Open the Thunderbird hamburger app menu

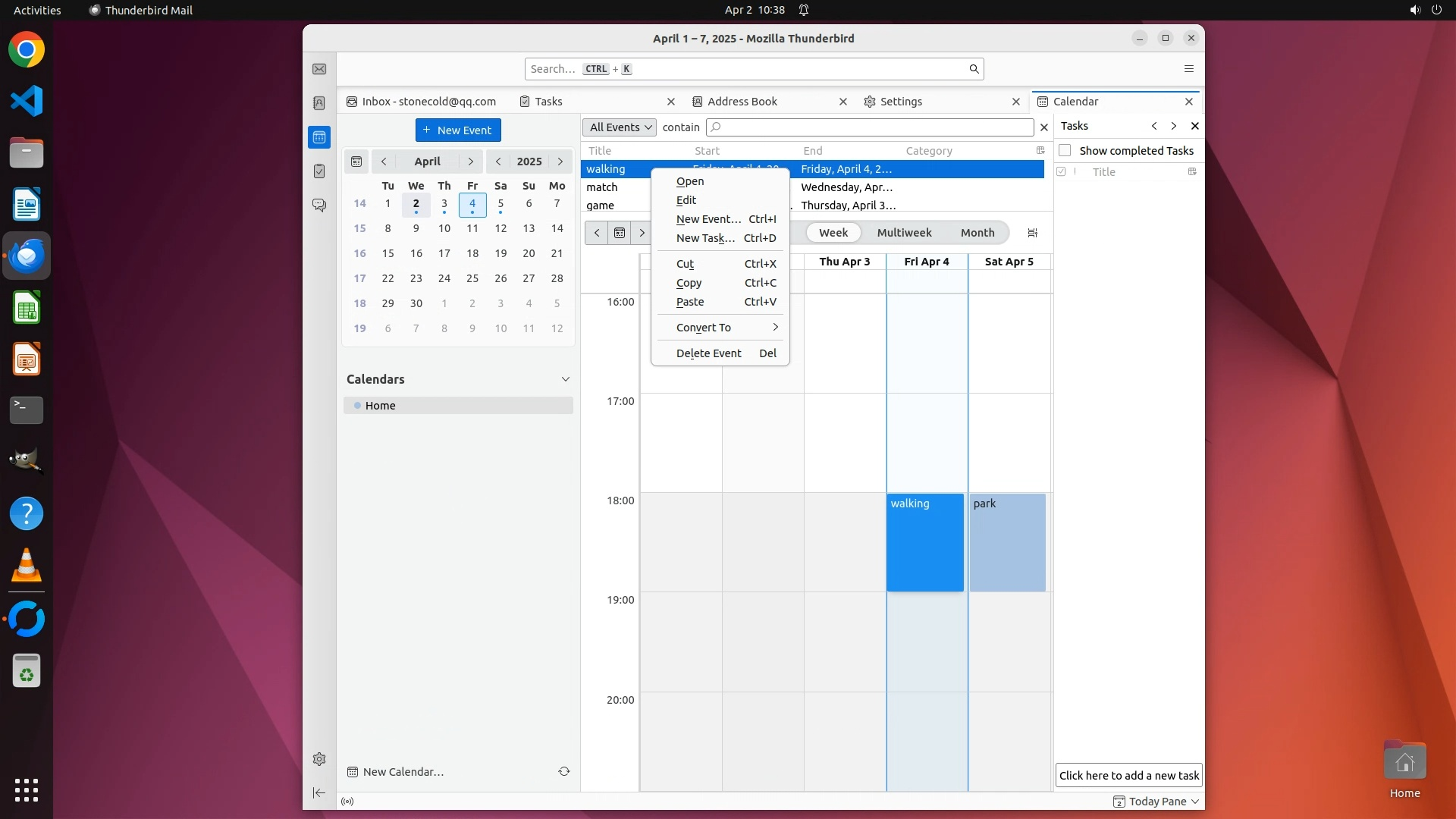1188,69
